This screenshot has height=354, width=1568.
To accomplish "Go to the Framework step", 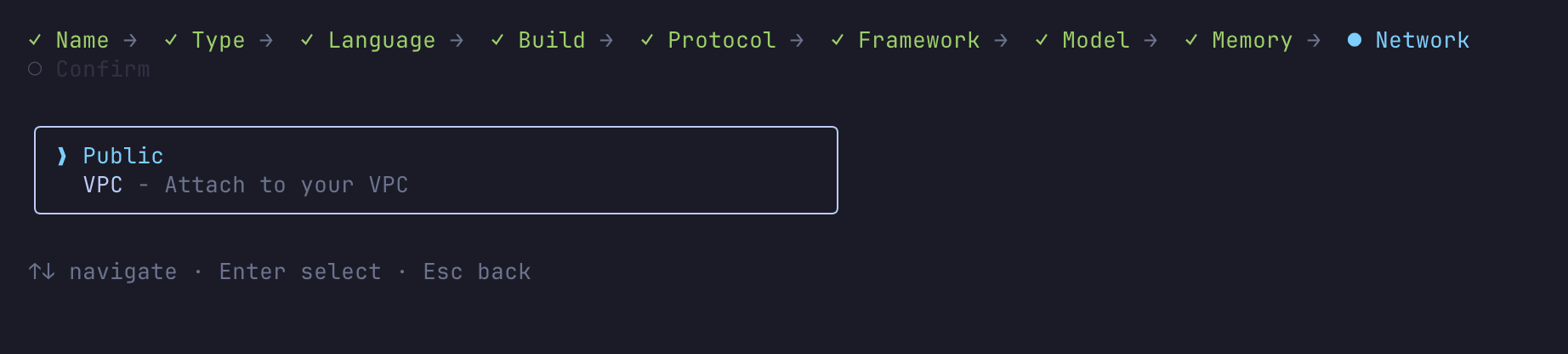I will (918, 40).
